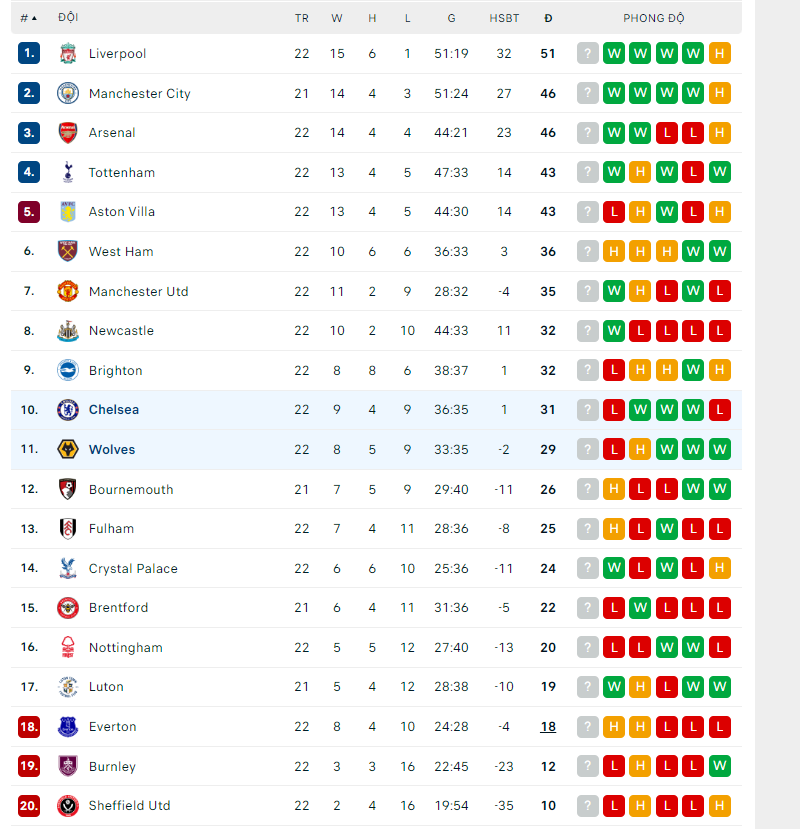
Task: Click the Tottenham cockerel logo
Action: (68, 172)
